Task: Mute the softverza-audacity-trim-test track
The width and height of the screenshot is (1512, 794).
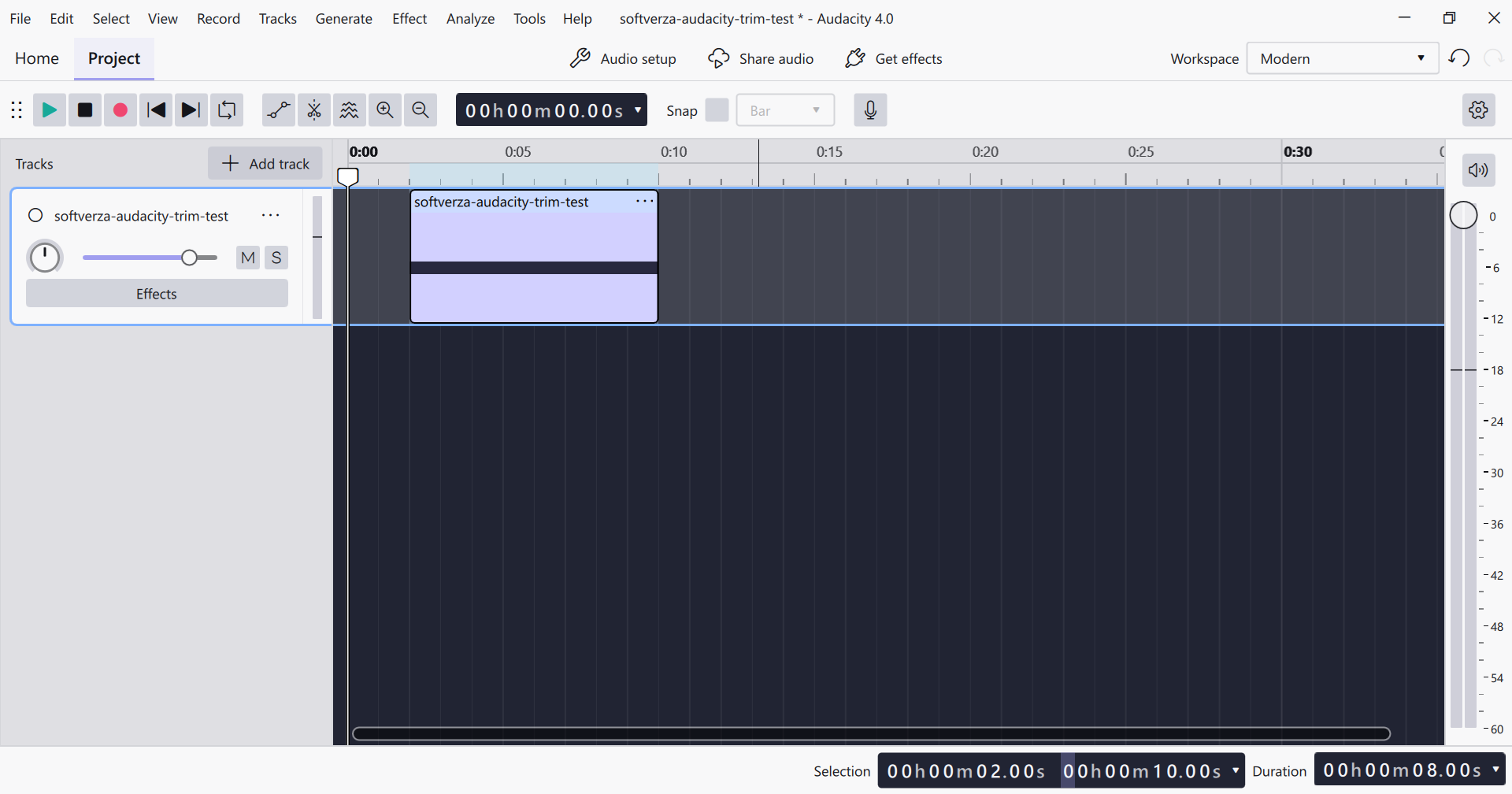Action: pyautogui.click(x=248, y=258)
